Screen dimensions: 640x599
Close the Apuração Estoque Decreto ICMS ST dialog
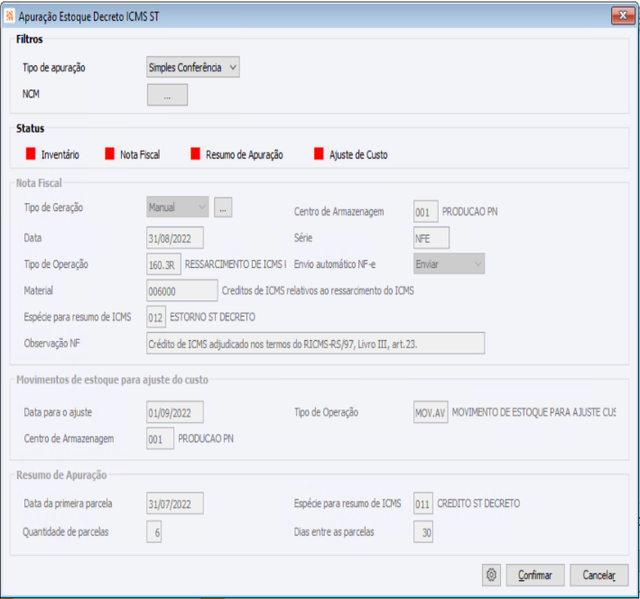pos(623,16)
